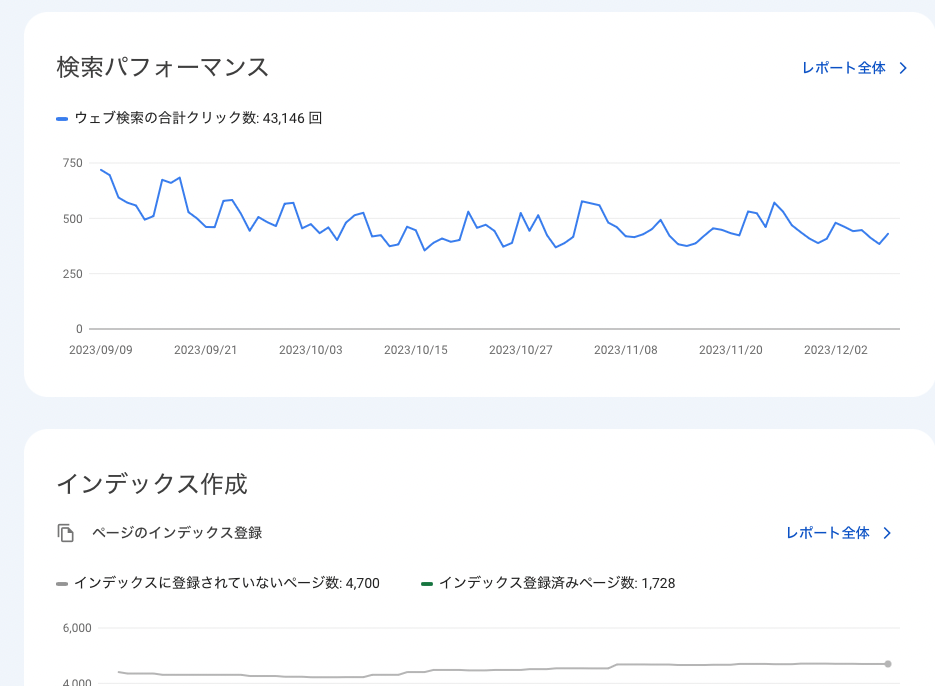Screen dimensions: 935x686
Task: Click the chevron beside the lower レポート全体
Action: click(887, 533)
